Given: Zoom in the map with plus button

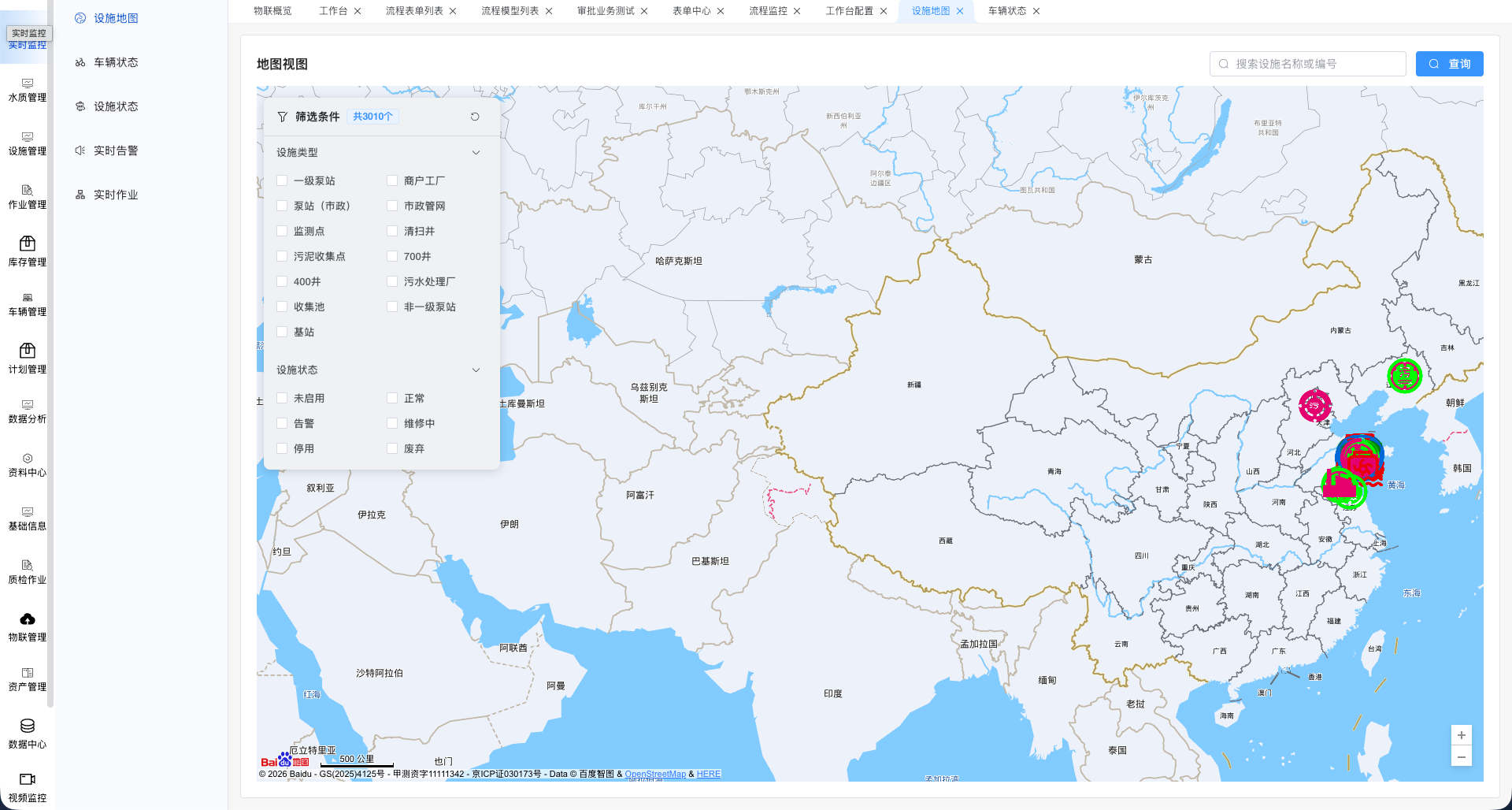Looking at the screenshot, I should pos(1461,735).
